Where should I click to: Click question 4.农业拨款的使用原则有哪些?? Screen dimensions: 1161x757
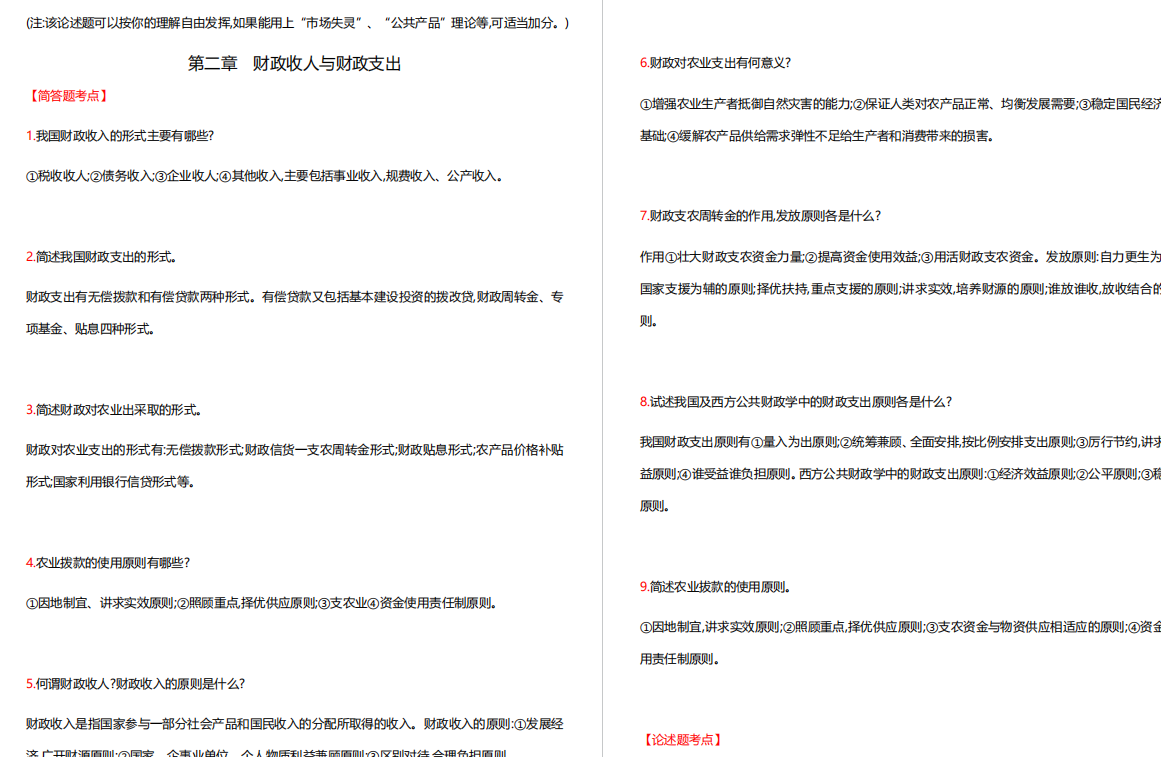pos(108,563)
